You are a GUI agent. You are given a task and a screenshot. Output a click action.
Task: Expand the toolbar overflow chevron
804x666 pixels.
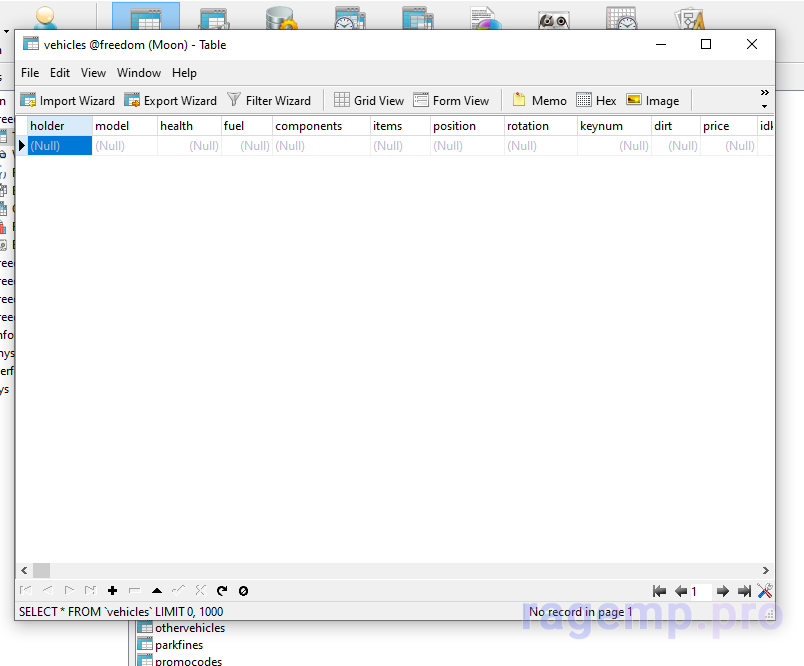pyautogui.click(x=765, y=93)
